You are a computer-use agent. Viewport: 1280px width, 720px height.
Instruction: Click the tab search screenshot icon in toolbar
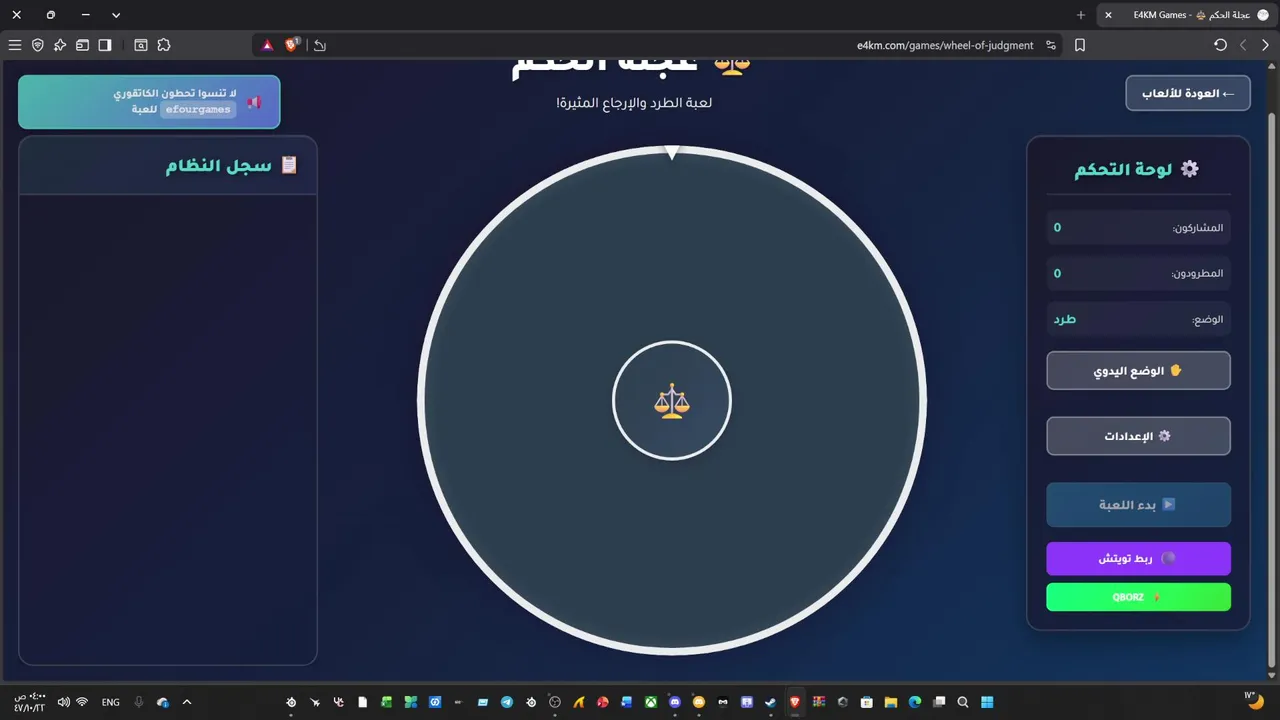pyautogui.click(x=141, y=45)
